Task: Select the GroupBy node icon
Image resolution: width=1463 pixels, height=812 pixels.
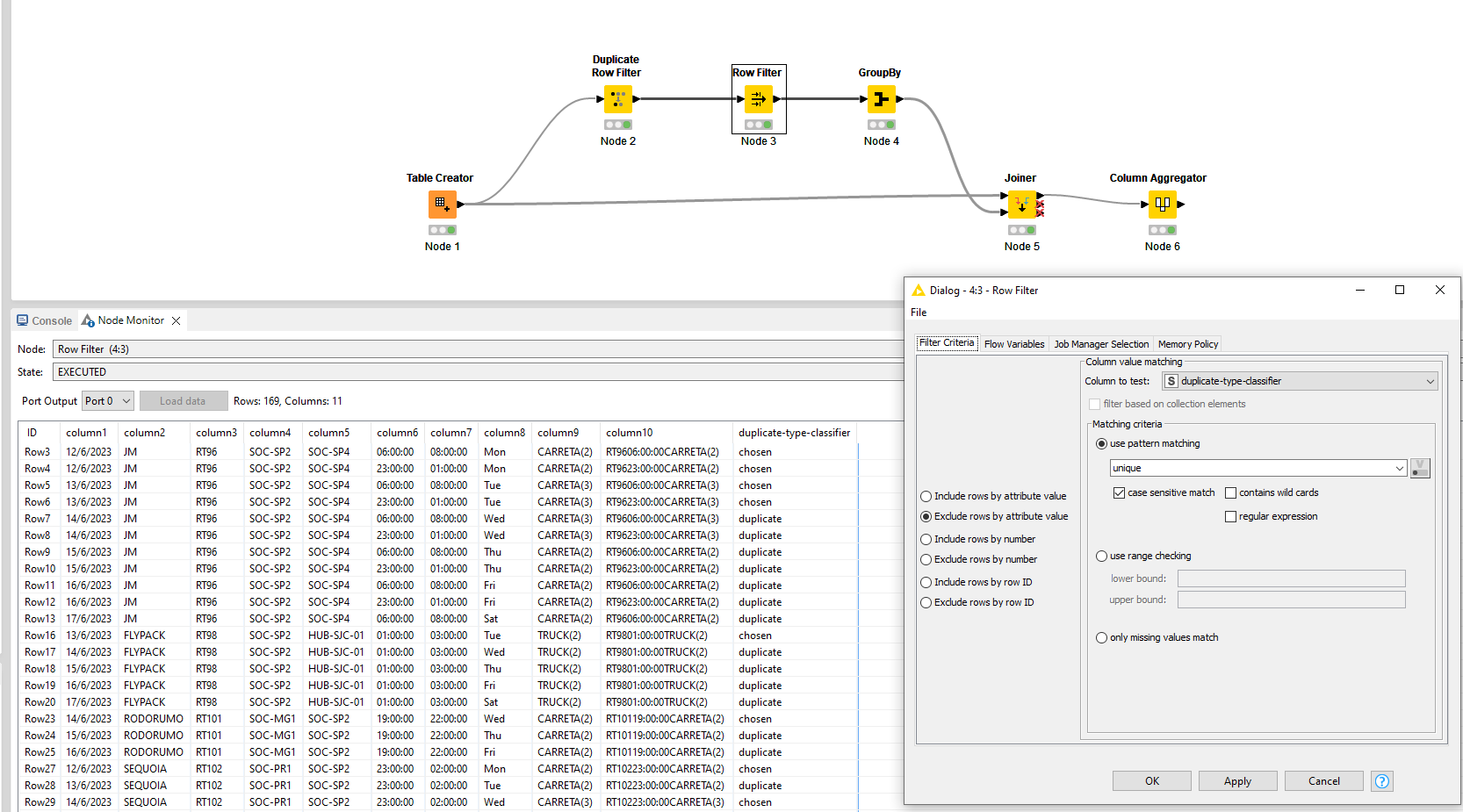Action: [882, 99]
